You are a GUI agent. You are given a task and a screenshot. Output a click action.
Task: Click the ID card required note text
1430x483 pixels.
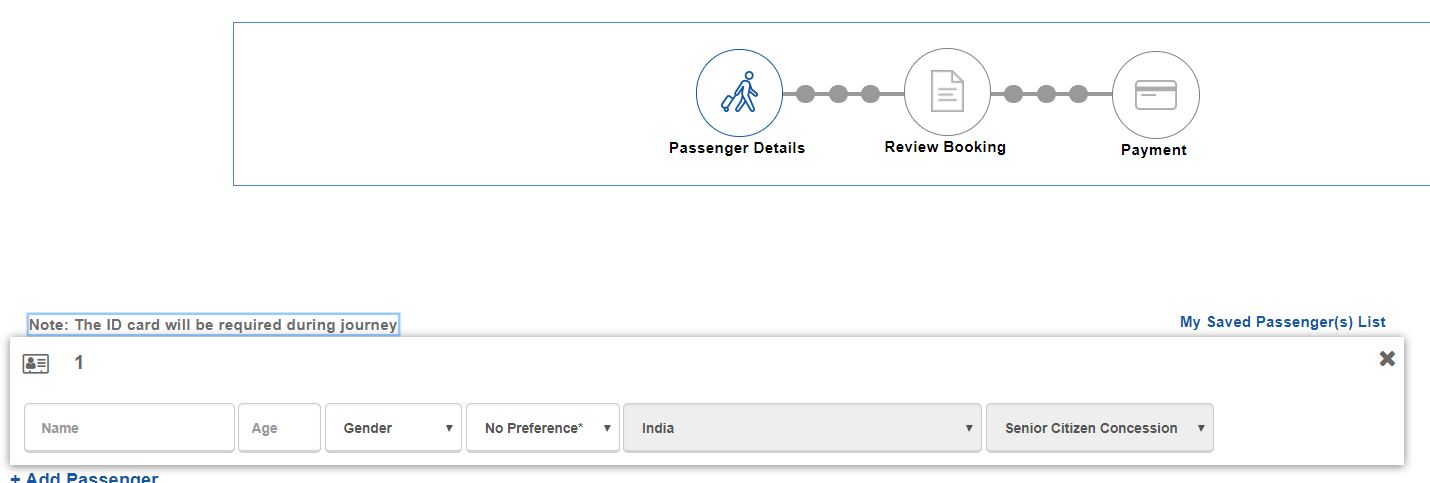(213, 325)
